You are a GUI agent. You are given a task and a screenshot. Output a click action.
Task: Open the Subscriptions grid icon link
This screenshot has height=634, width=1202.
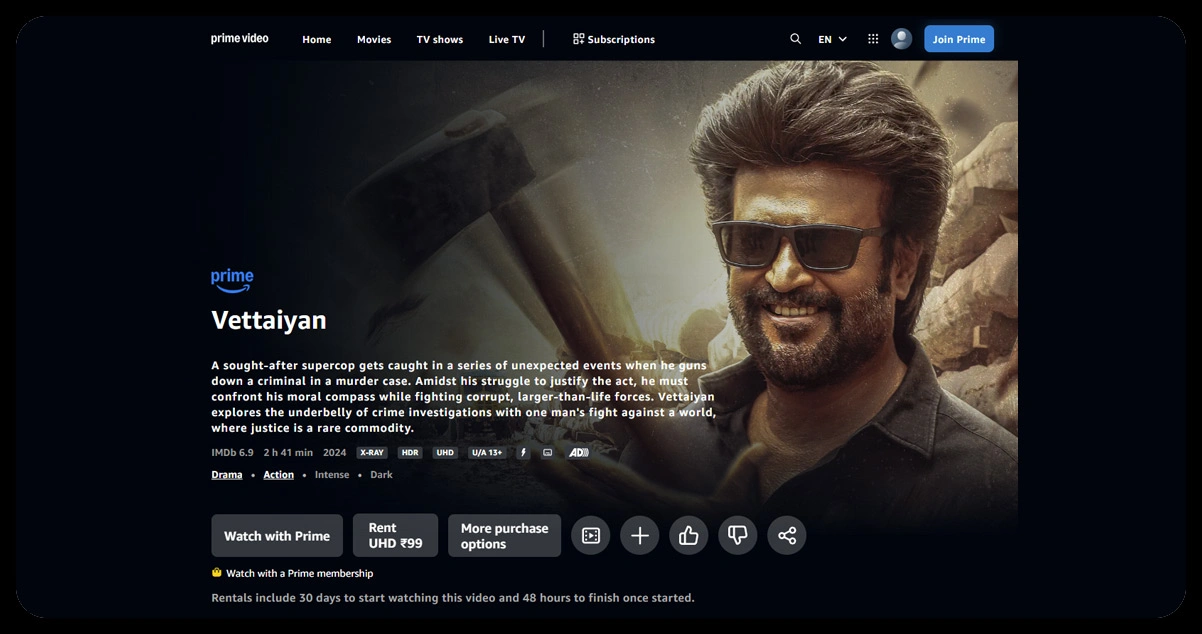click(x=614, y=39)
